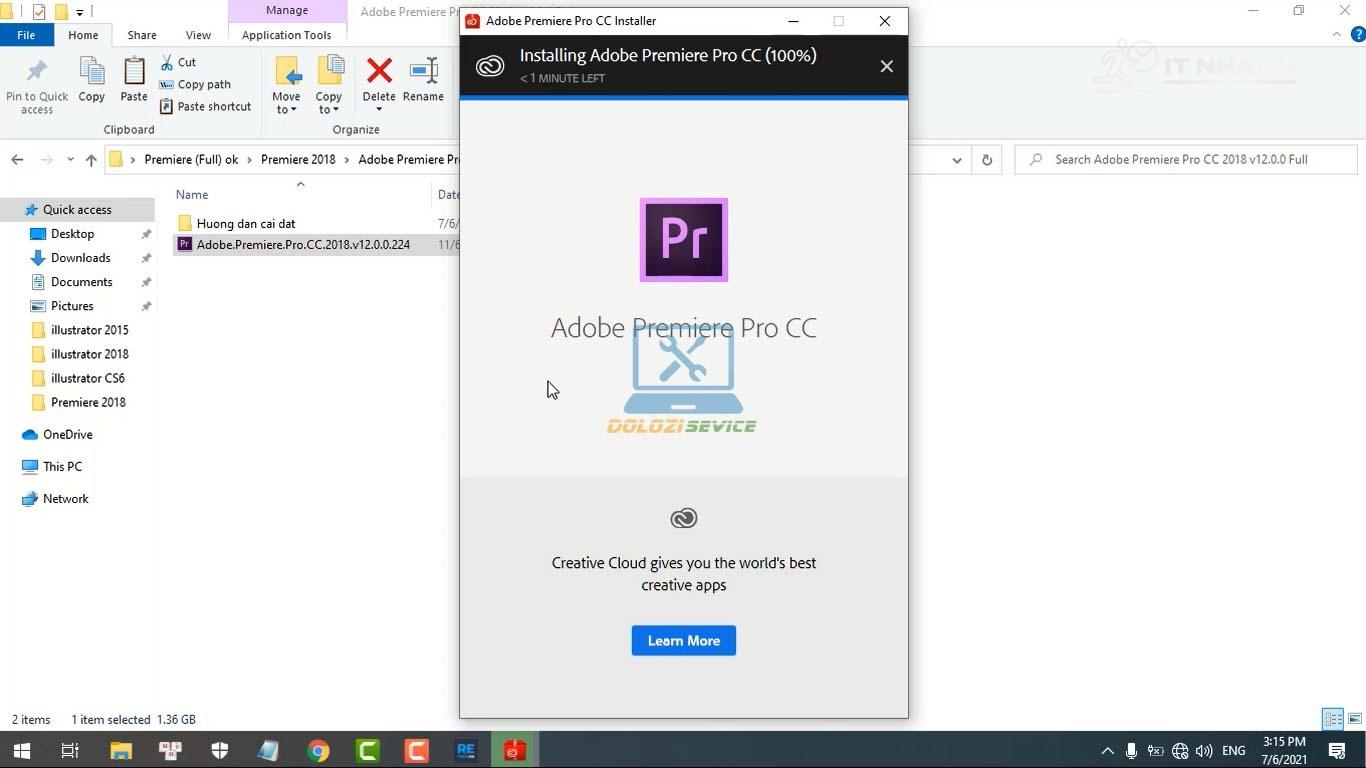Click the Learn More button
Image resolution: width=1366 pixels, height=768 pixels.
(683, 641)
